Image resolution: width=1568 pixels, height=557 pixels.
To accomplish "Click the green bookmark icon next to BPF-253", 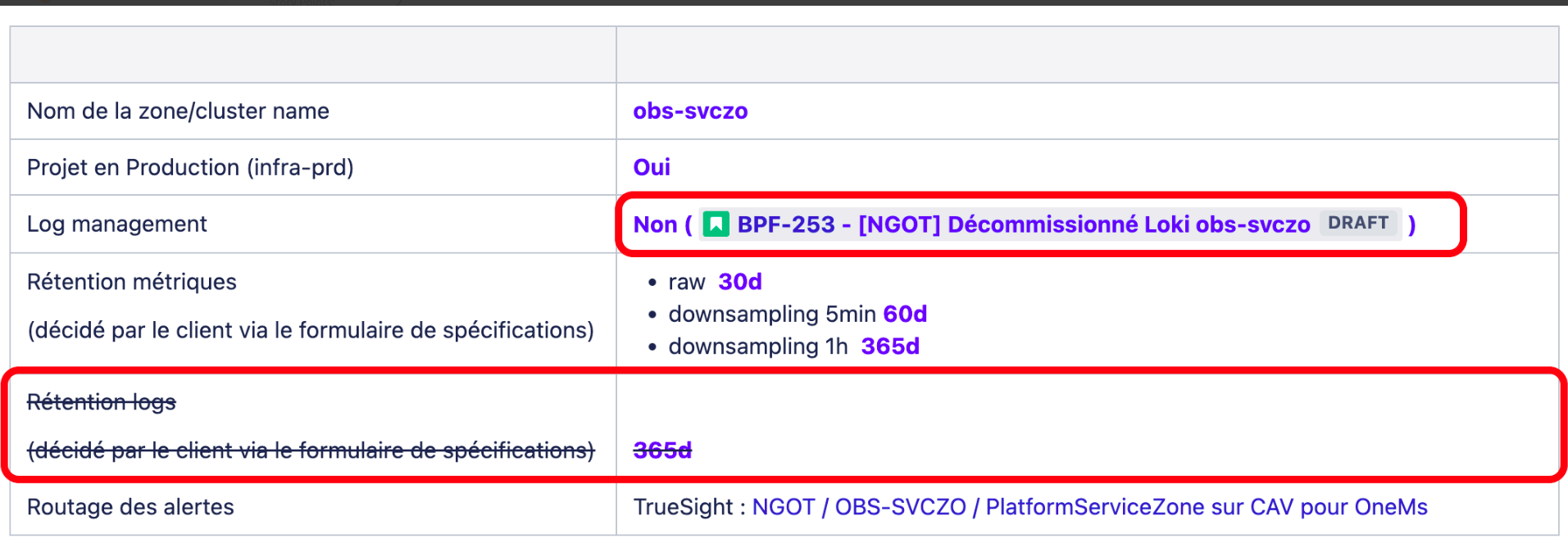I will coord(716,224).
